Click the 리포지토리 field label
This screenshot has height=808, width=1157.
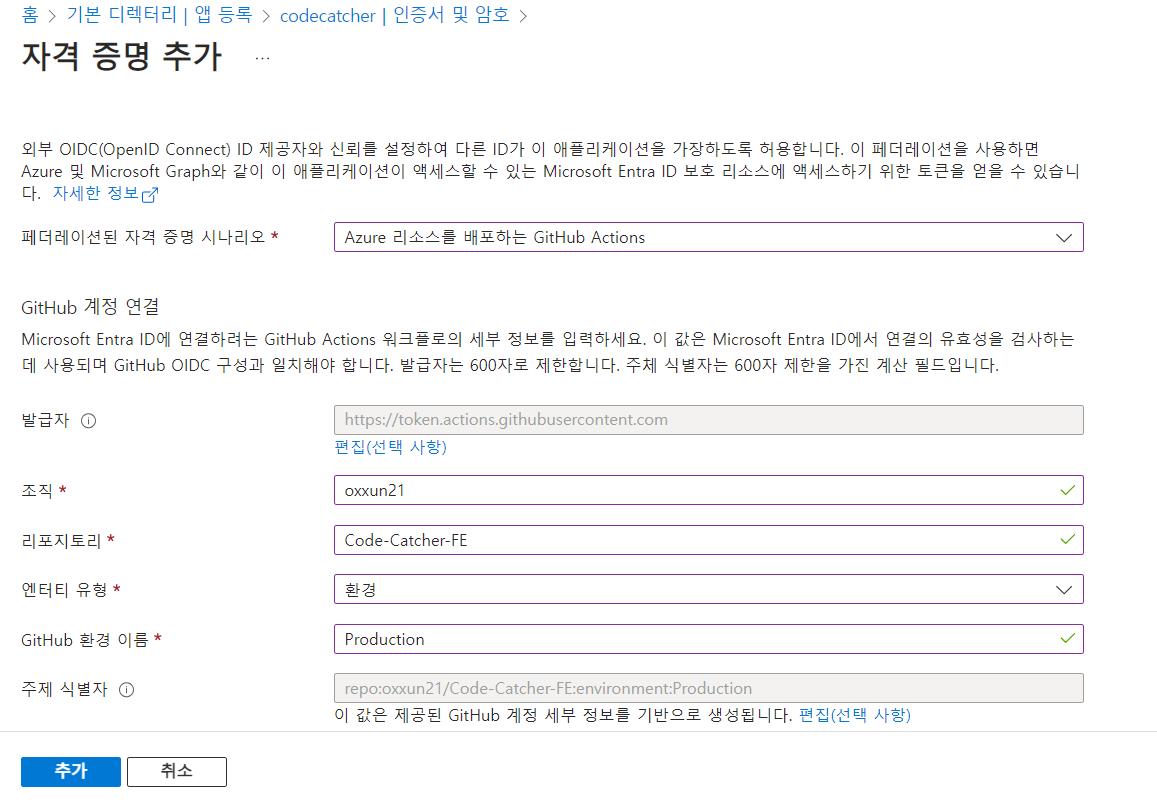click(61, 541)
